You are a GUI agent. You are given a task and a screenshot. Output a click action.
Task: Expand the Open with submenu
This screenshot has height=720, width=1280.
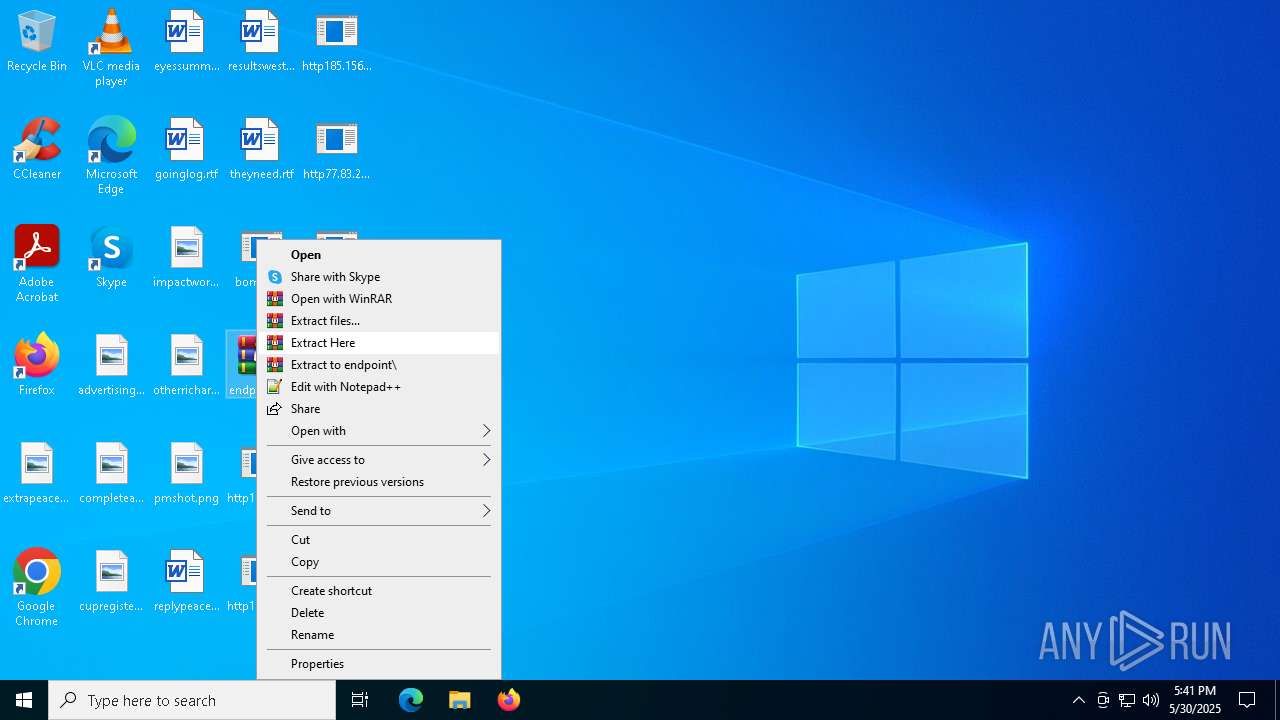pos(379,431)
